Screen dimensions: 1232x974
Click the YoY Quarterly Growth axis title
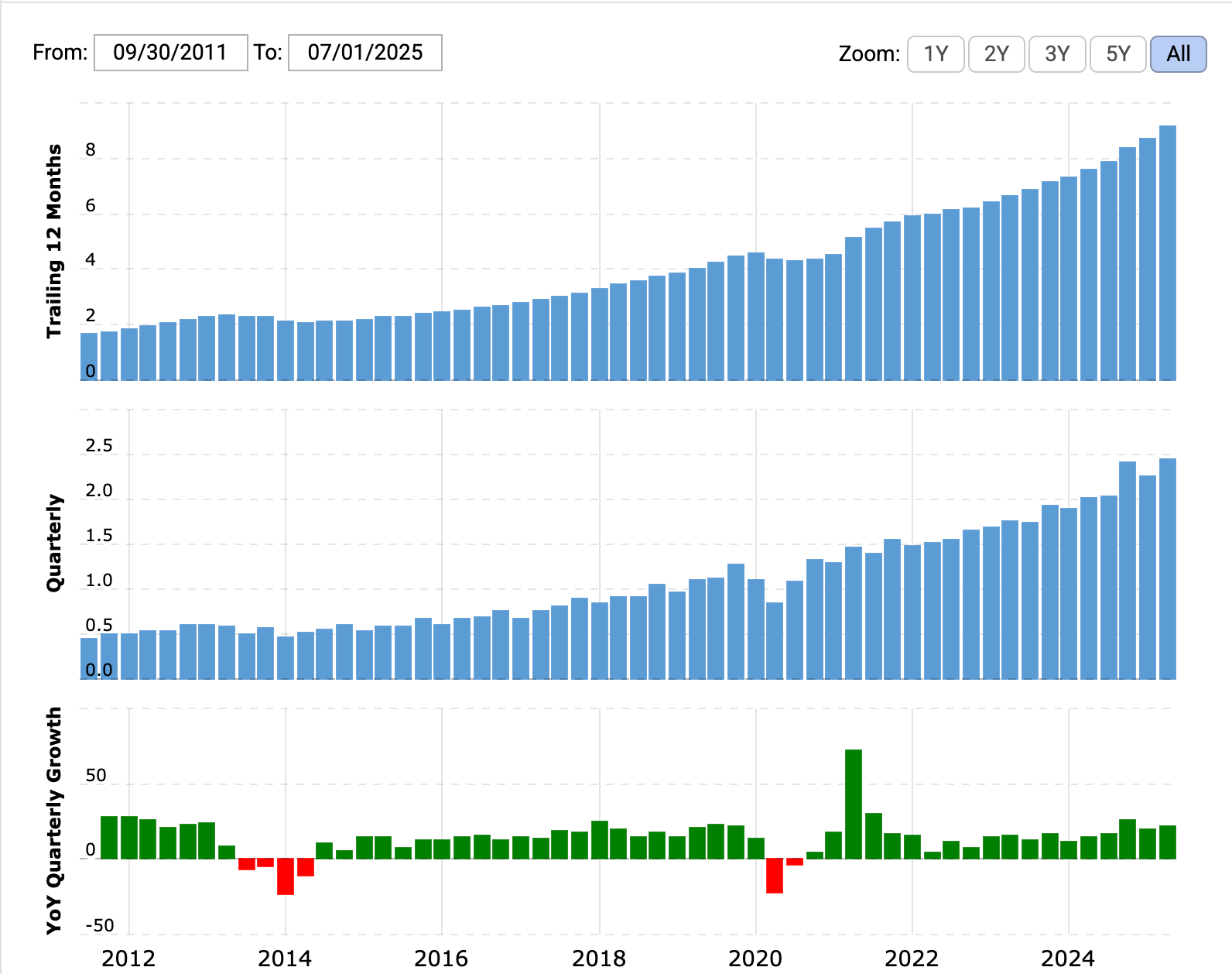53,821
